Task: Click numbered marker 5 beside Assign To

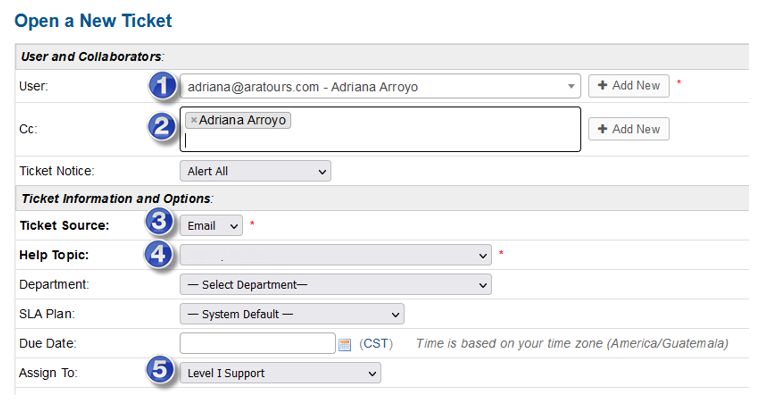Action: tap(162, 371)
